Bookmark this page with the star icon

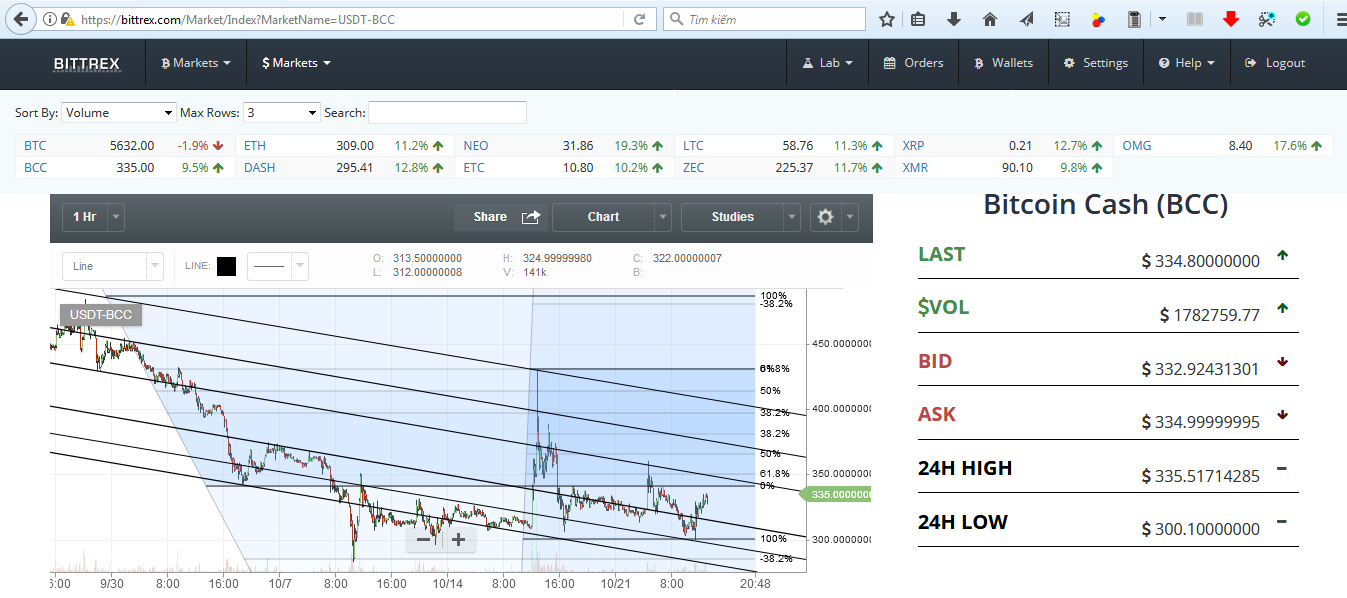click(x=886, y=19)
